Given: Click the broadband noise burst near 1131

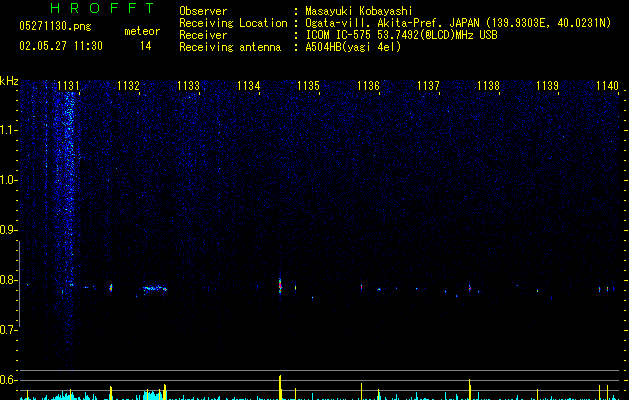Looking at the screenshot, I should [x=69, y=189].
